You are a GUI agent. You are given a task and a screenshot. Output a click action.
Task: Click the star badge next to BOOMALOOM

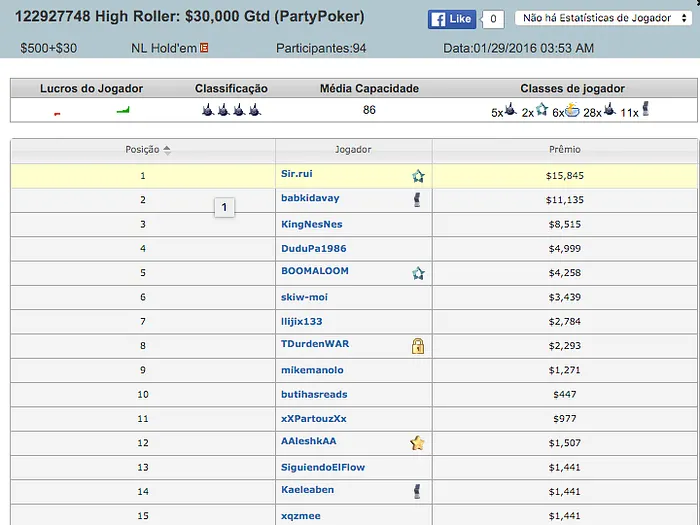[418, 273]
